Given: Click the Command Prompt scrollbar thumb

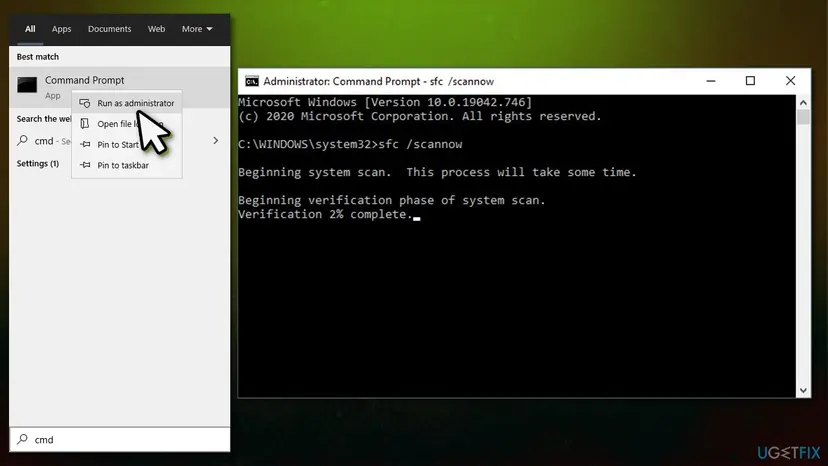Looking at the screenshot, I should point(803,117).
